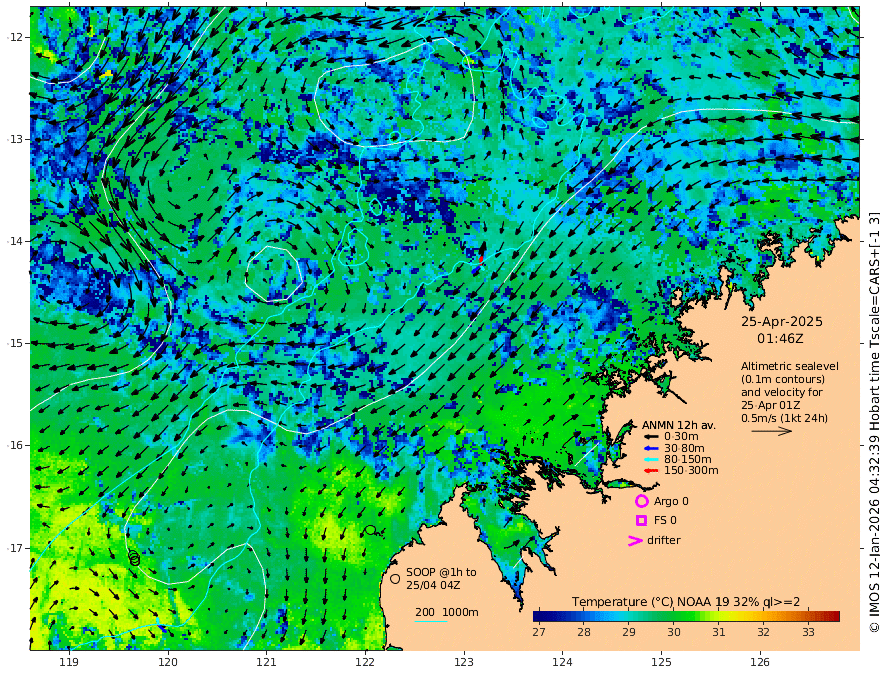Click the 'drifter' legend label
Screen dimensions: 880x680
click(x=664, y=540)
